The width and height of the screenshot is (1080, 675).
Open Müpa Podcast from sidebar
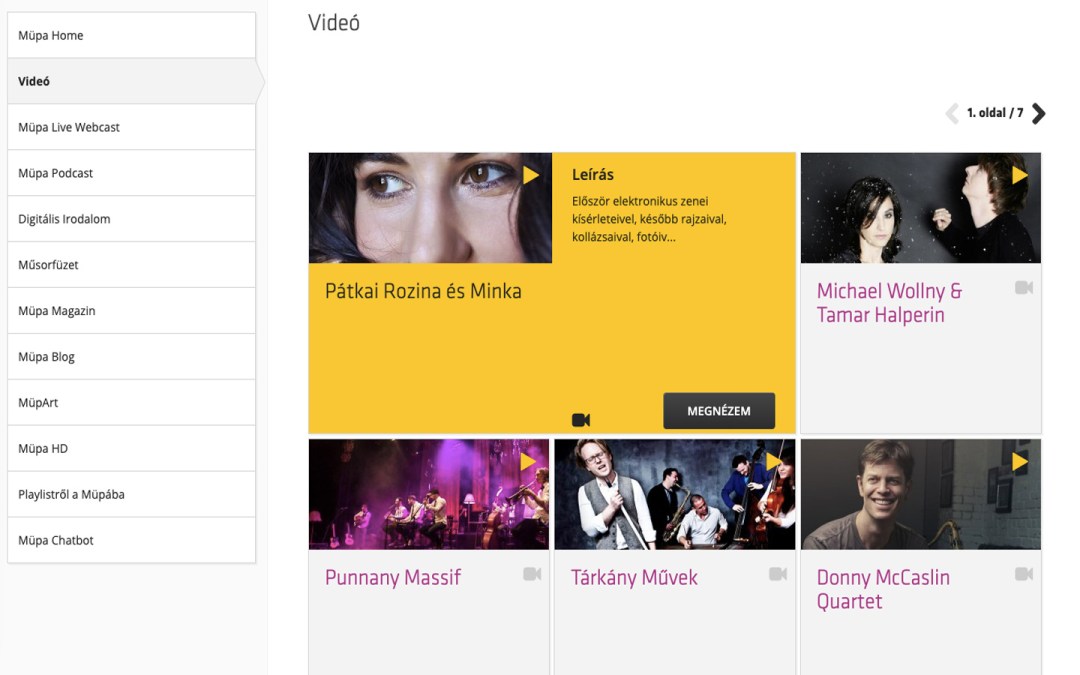pyautogui.click(x=131, y=173)
